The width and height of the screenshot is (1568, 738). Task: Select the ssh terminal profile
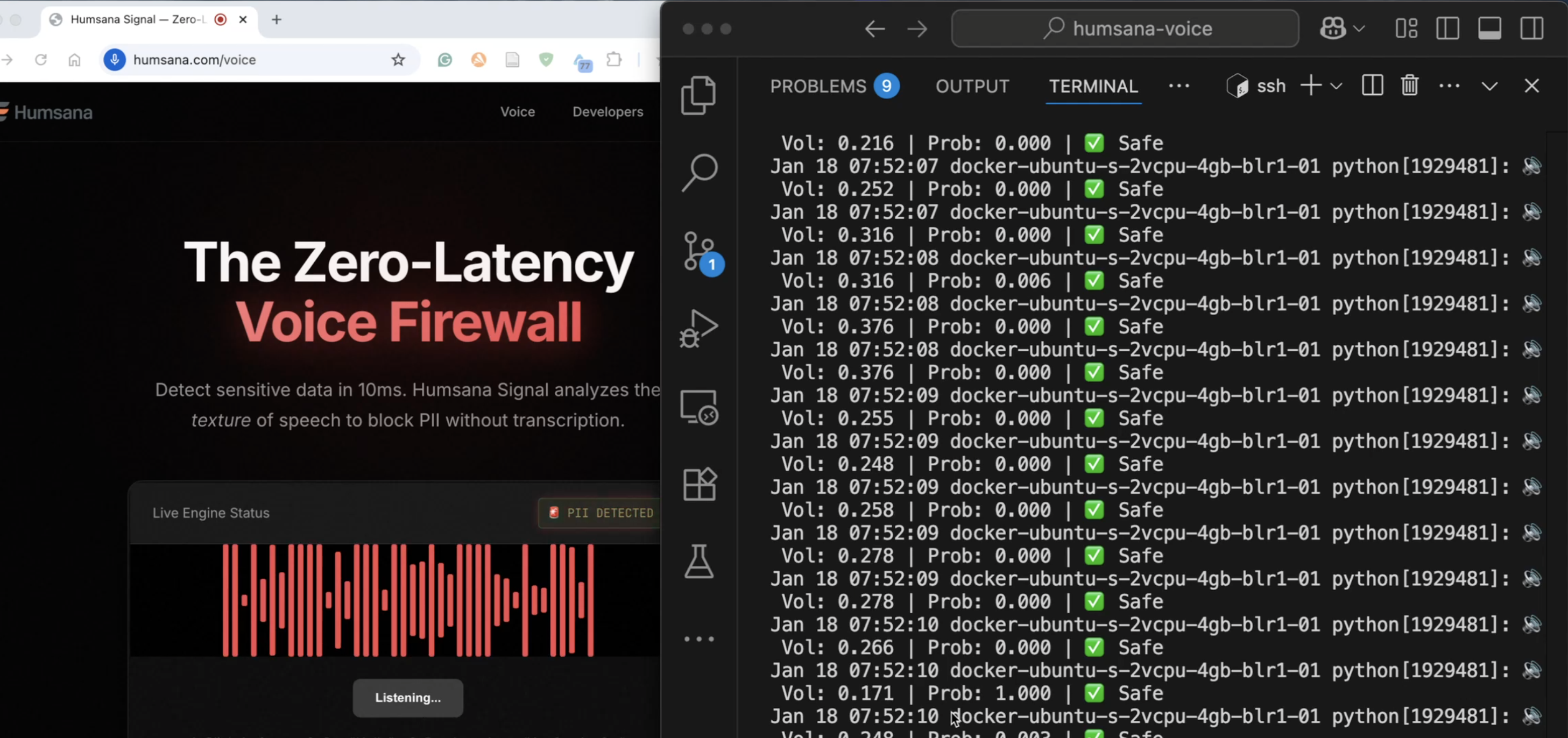point(1256,87)
